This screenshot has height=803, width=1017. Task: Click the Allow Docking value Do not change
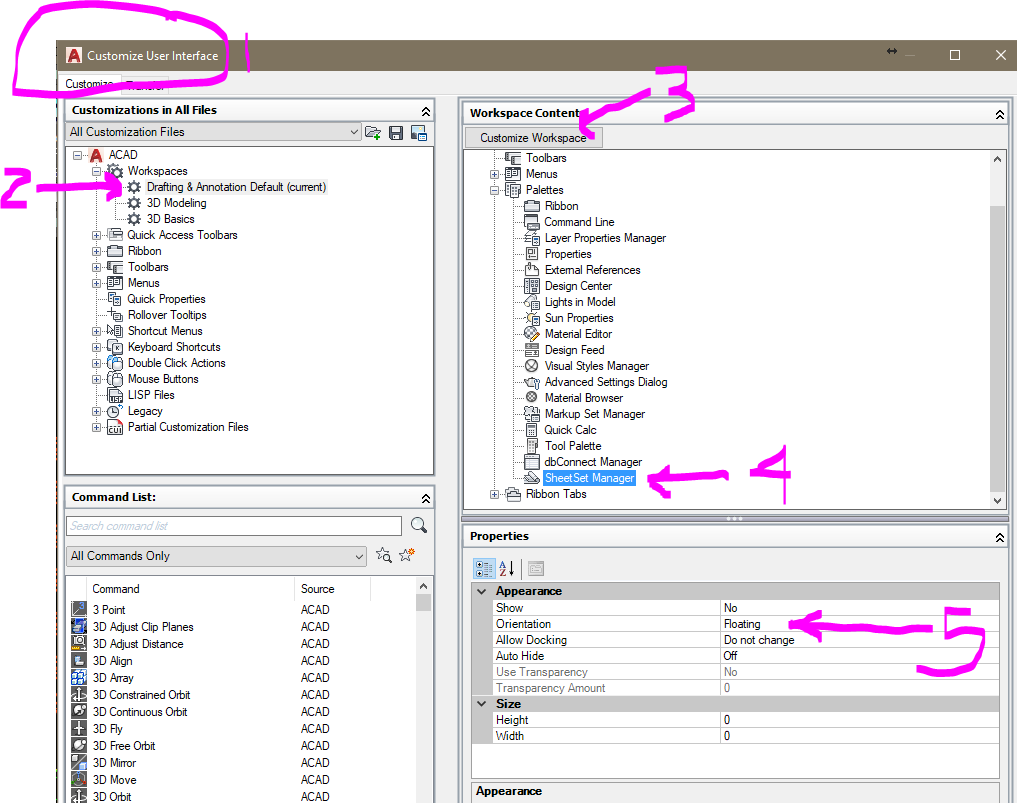point(859,640)
